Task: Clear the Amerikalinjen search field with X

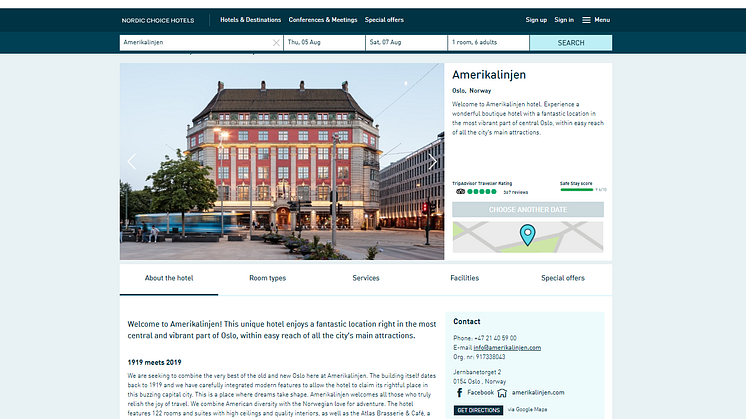Action: click(276, 43)
